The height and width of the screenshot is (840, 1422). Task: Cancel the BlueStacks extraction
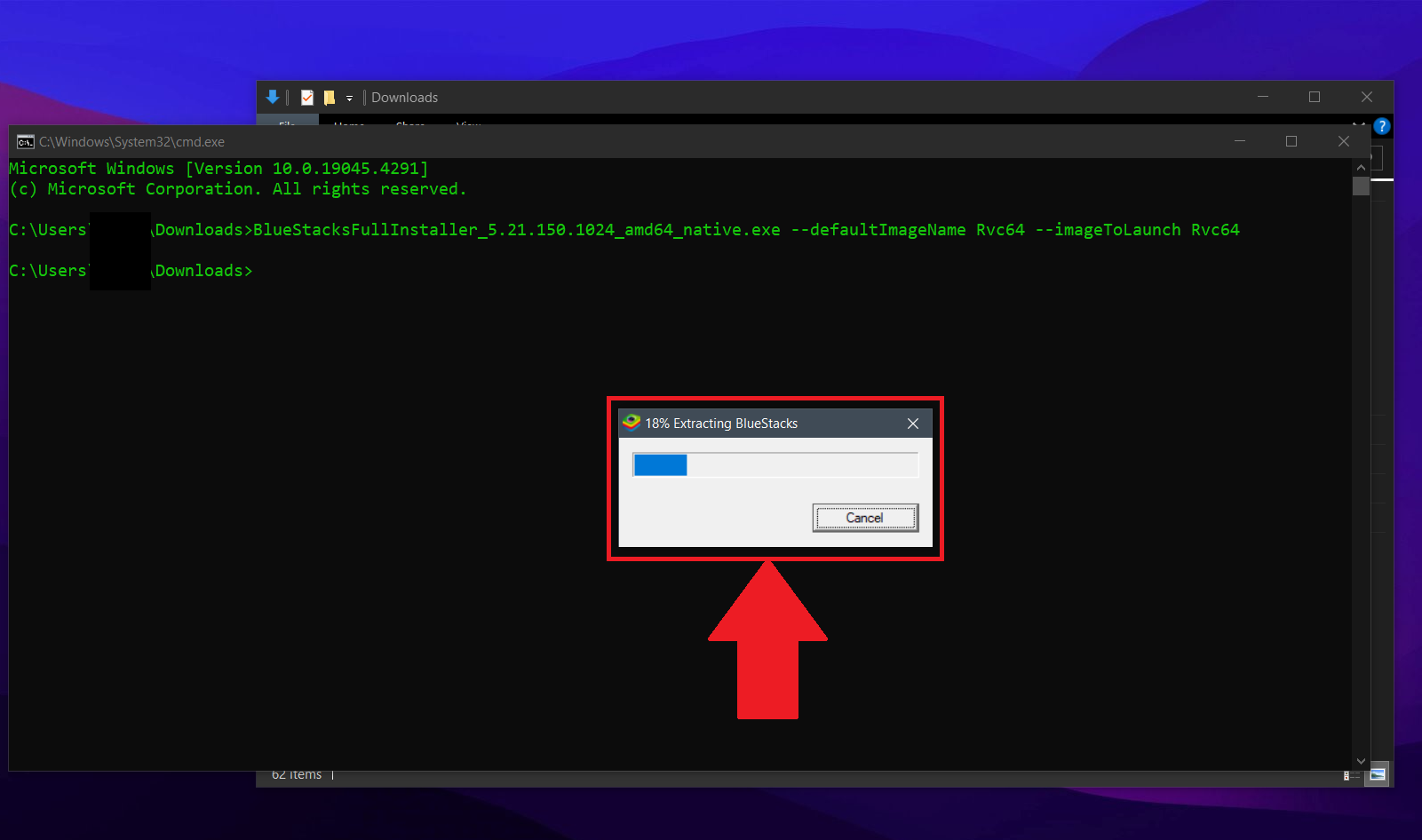coord(864,518)
